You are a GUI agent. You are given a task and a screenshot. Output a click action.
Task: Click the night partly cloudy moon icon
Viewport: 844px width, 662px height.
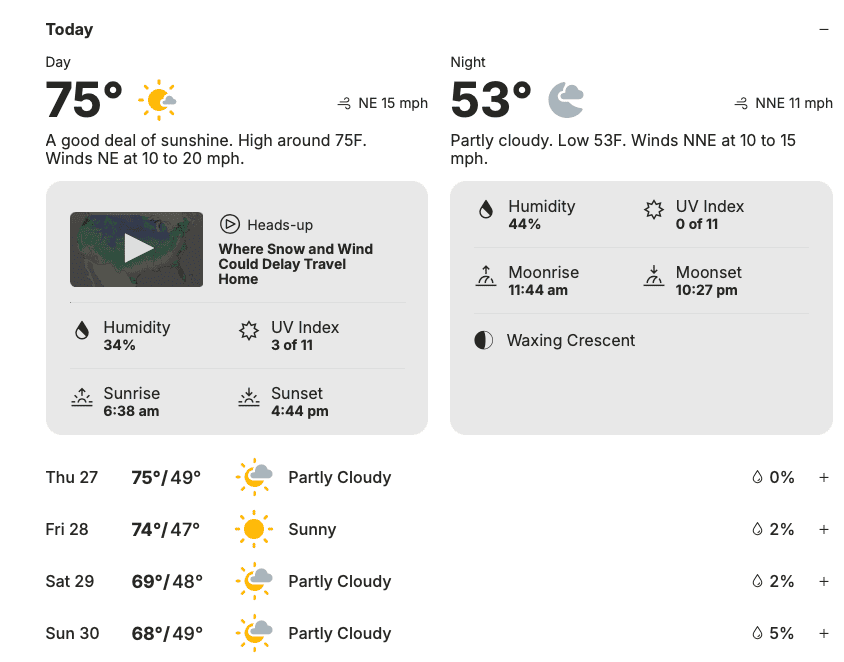(x=566, y=100)
